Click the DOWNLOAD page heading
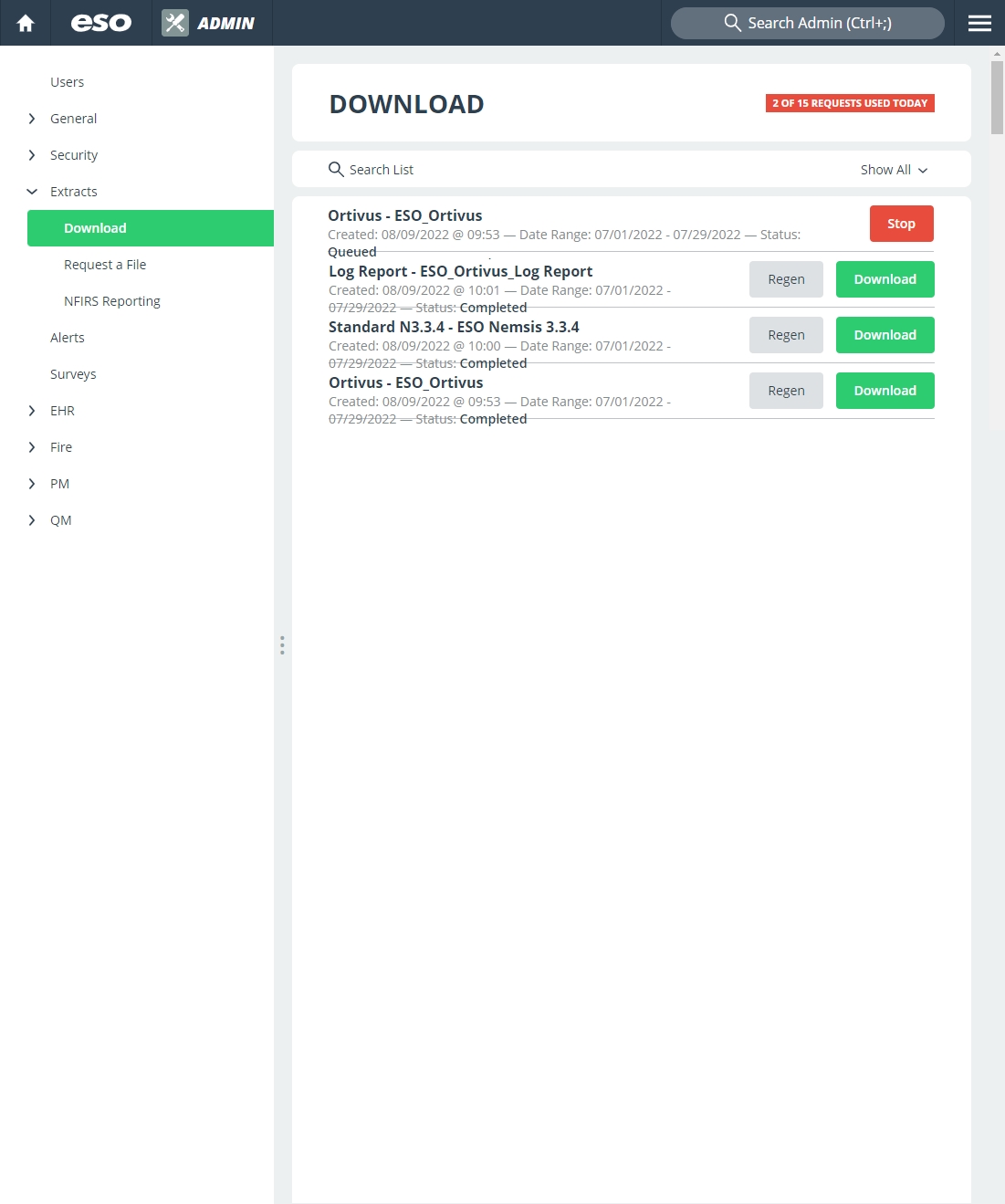This screenshot has width=1005, height=1204. tap(406, 104)
